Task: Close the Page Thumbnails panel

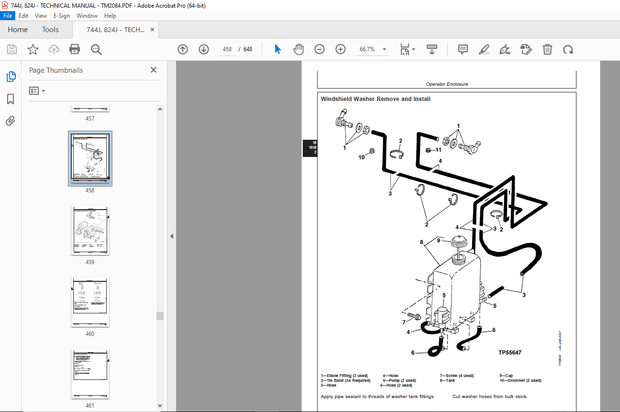Action: click(x=153, y=70)
